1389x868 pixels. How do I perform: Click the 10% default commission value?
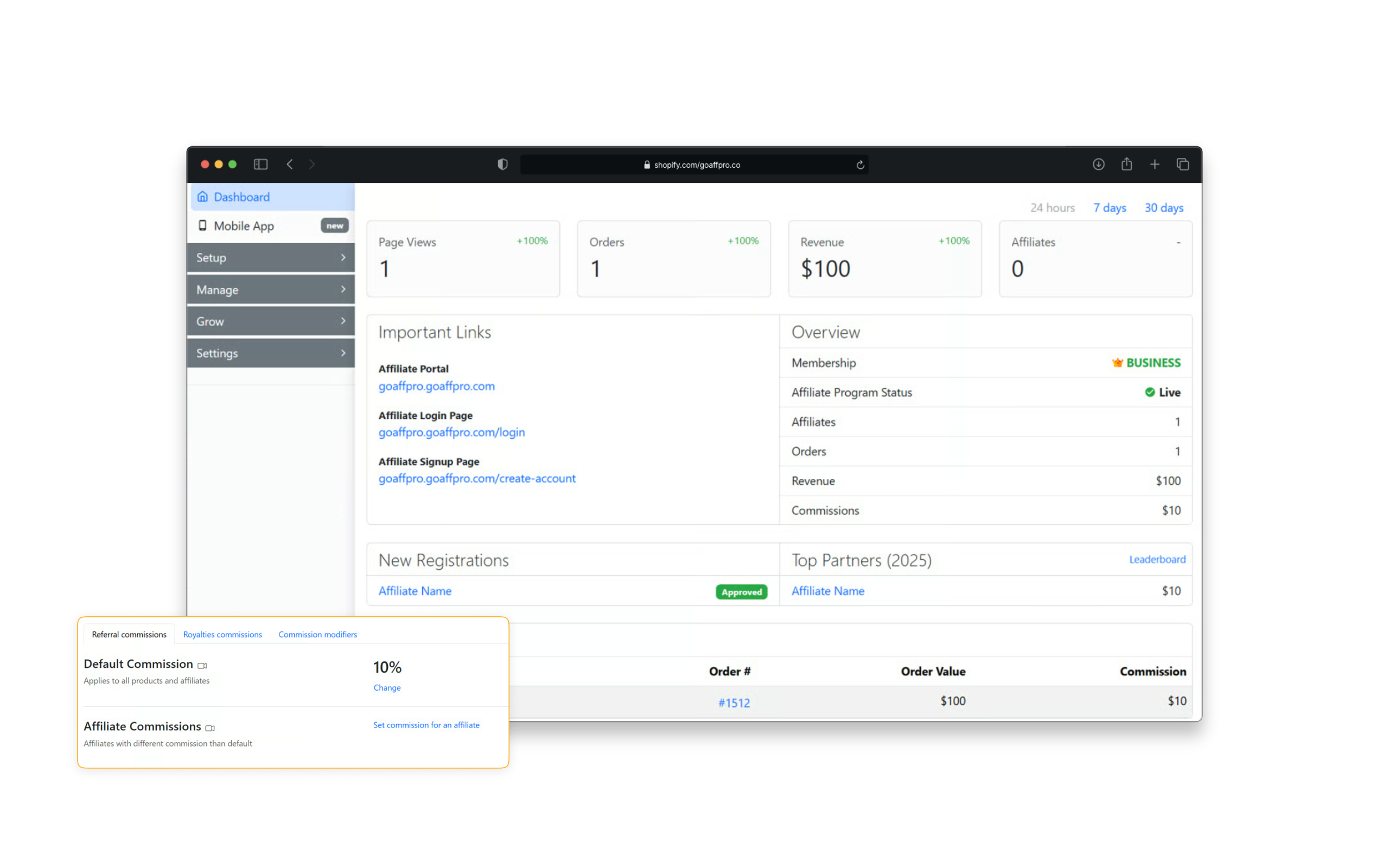pos(387,667)
